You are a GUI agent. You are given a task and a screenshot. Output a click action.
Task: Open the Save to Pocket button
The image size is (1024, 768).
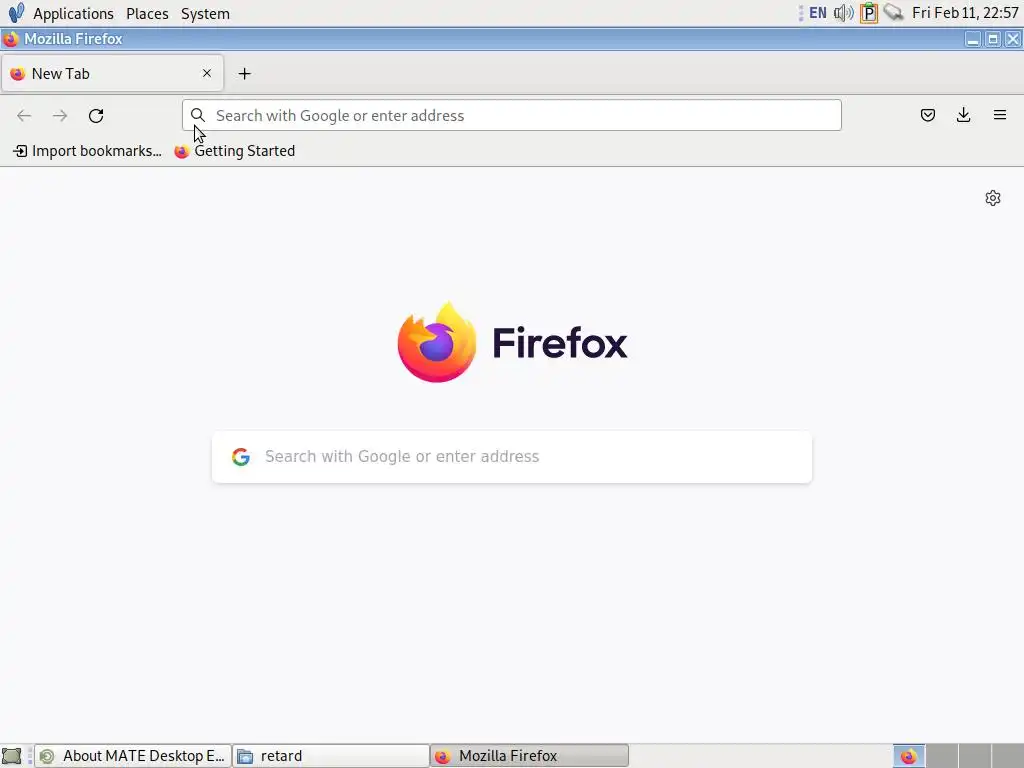tap(927, 116)
